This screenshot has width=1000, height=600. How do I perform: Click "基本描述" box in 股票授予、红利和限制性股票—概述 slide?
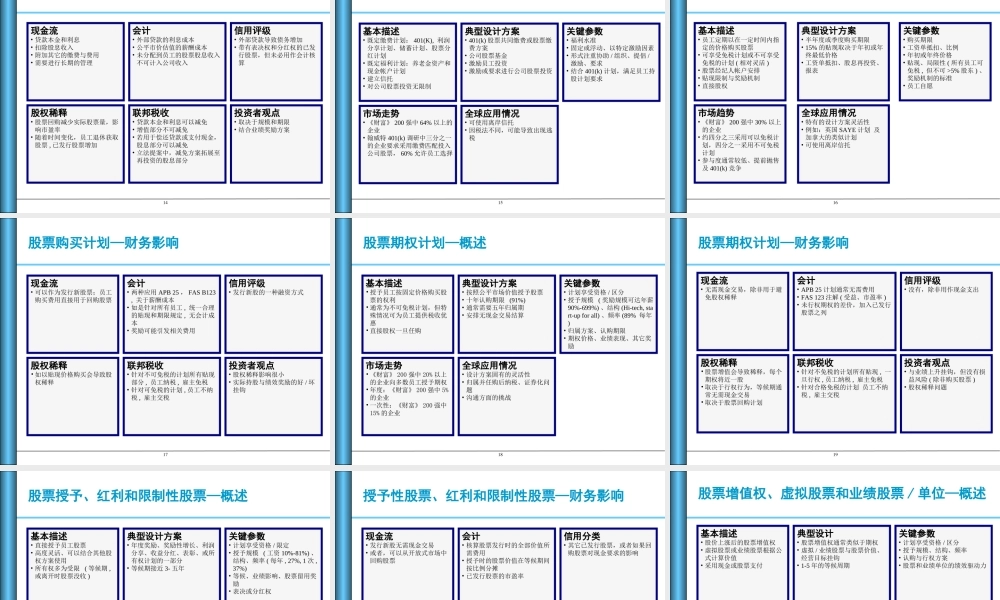[x=73, y=564]
